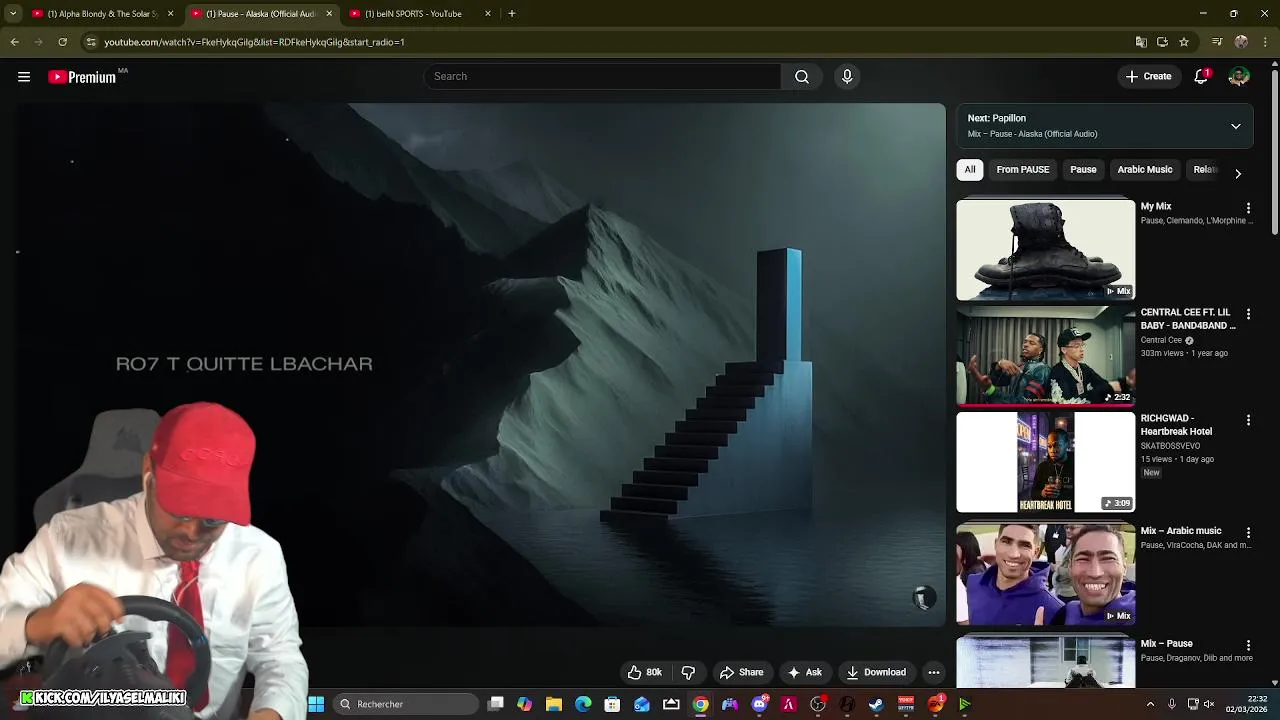
Task: Go back in browser history
Action: point(14,42)
